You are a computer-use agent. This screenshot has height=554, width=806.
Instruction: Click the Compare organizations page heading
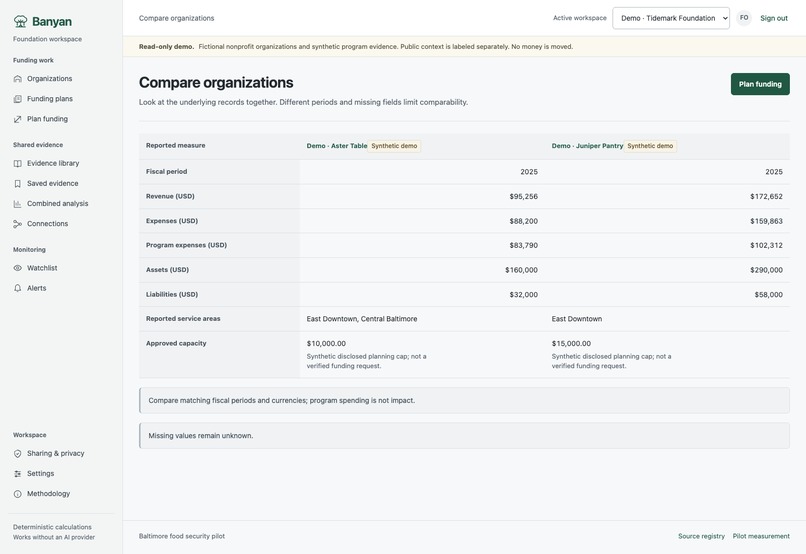click(x=216, y=83)
